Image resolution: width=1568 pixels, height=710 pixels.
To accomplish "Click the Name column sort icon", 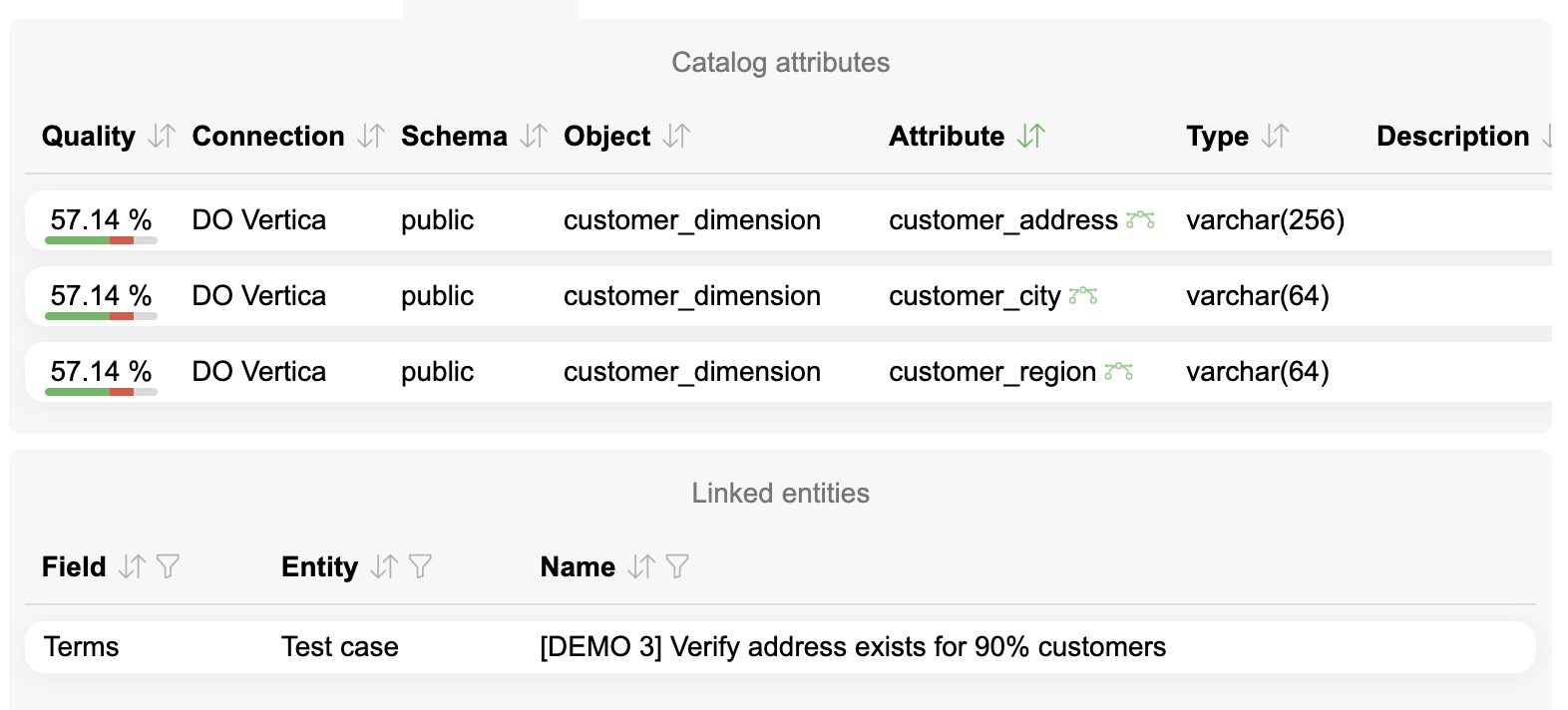I will [x=641, y=566].
